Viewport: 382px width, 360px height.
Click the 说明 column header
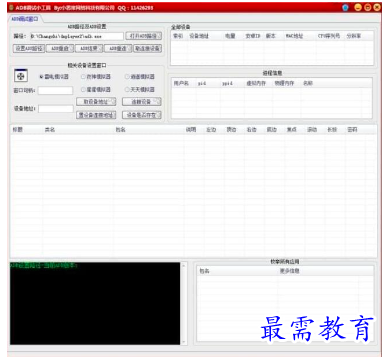click(191, 130)
